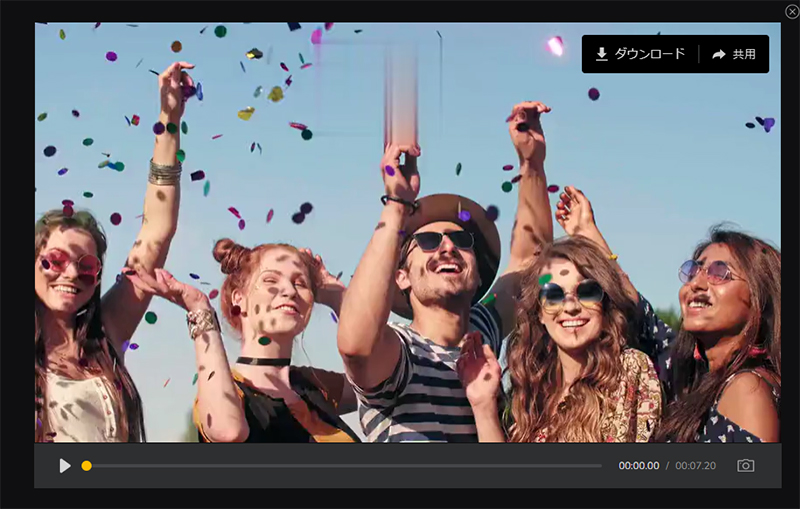800x509 pixels.
Task: Select the 共有 share button text
Action: pos(744,54)
